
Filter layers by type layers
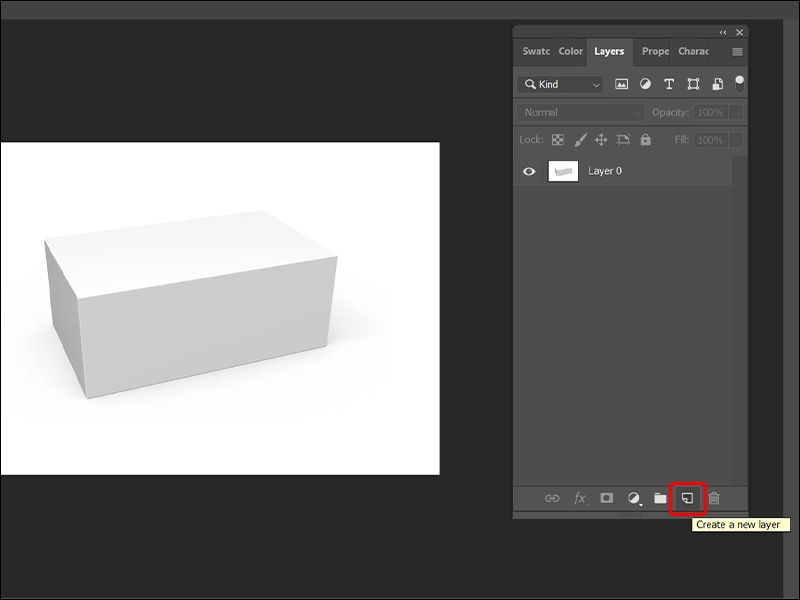(x=669, y=84)
